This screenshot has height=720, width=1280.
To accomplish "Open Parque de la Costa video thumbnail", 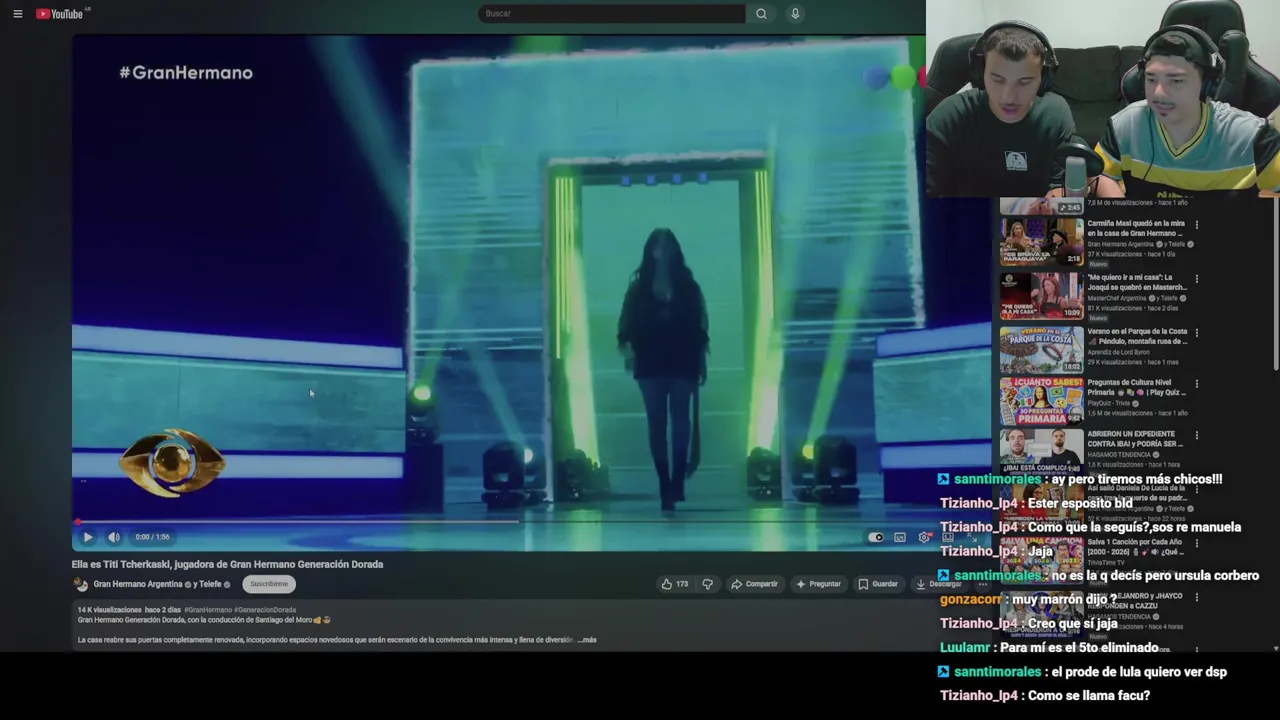I will point(1041,349).
